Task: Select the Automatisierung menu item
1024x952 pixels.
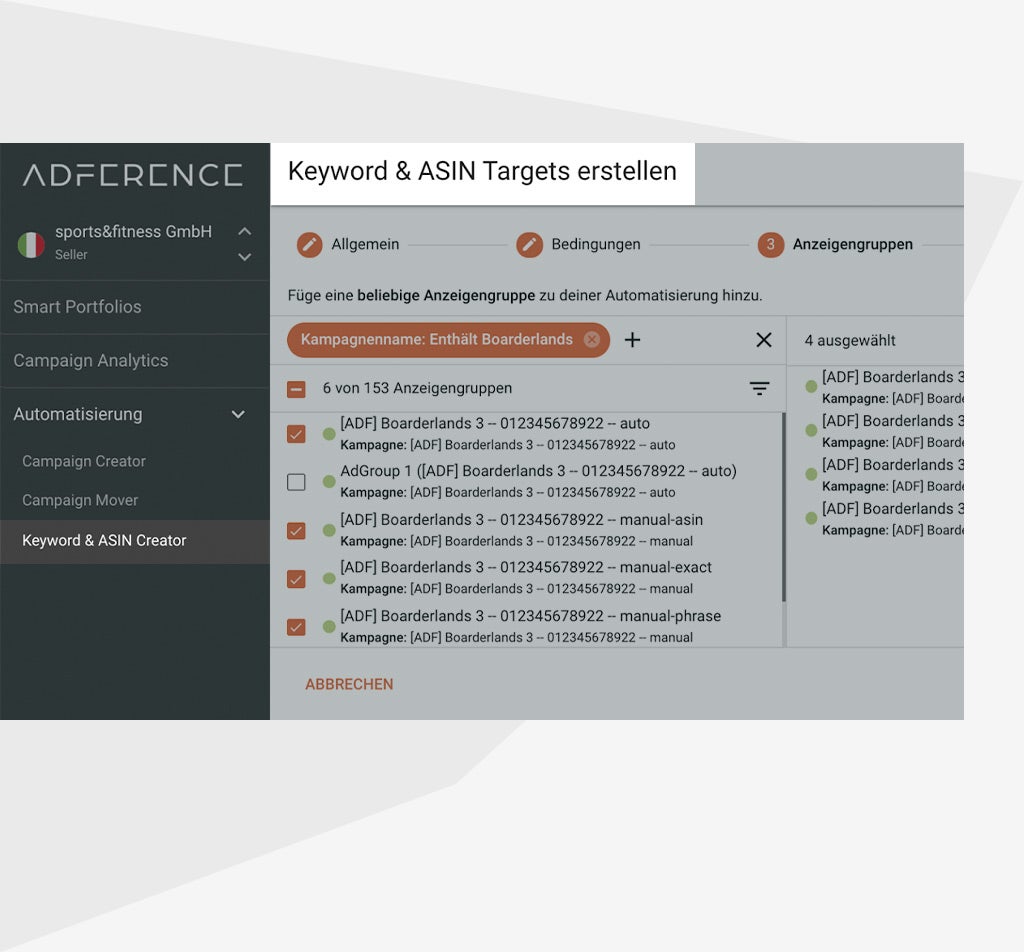Action: (x=78, y=414)
